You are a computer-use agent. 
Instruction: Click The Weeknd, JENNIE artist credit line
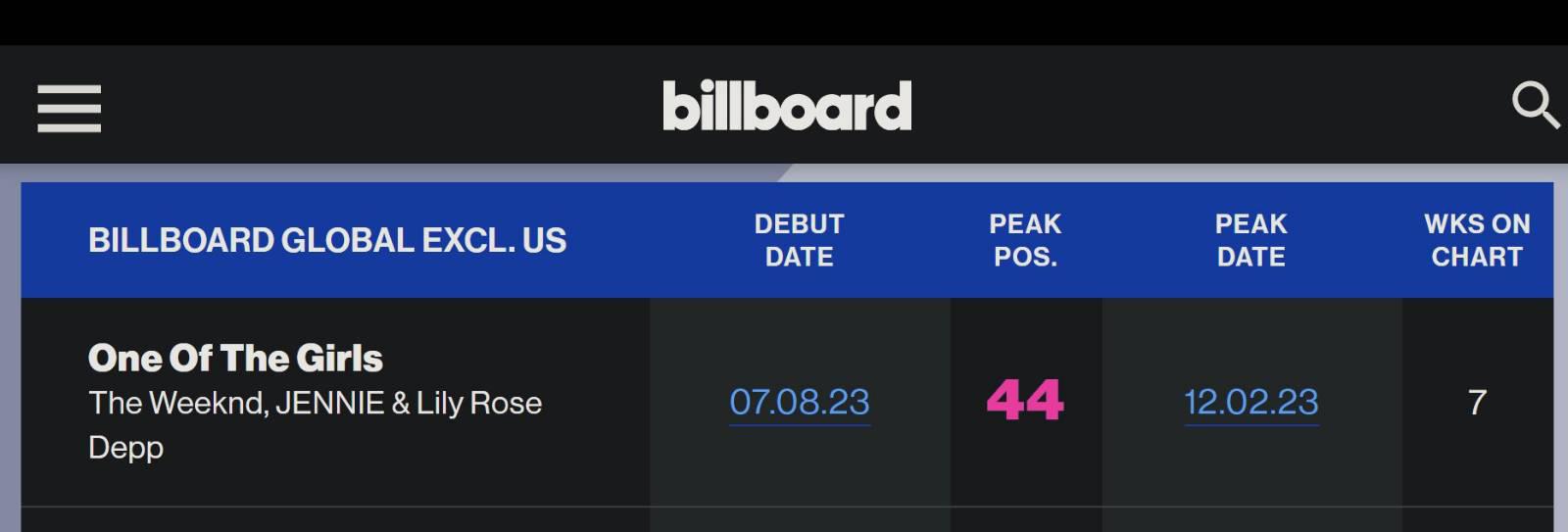click(315, 403)
